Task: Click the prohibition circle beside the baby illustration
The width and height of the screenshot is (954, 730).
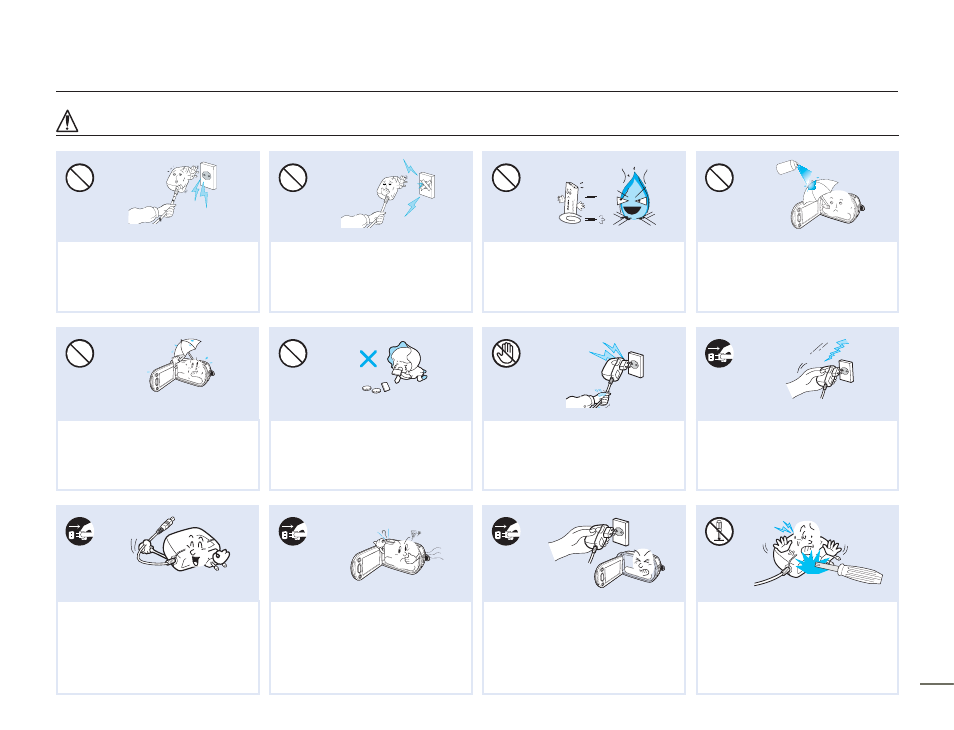Action: (x=293, y=353)
